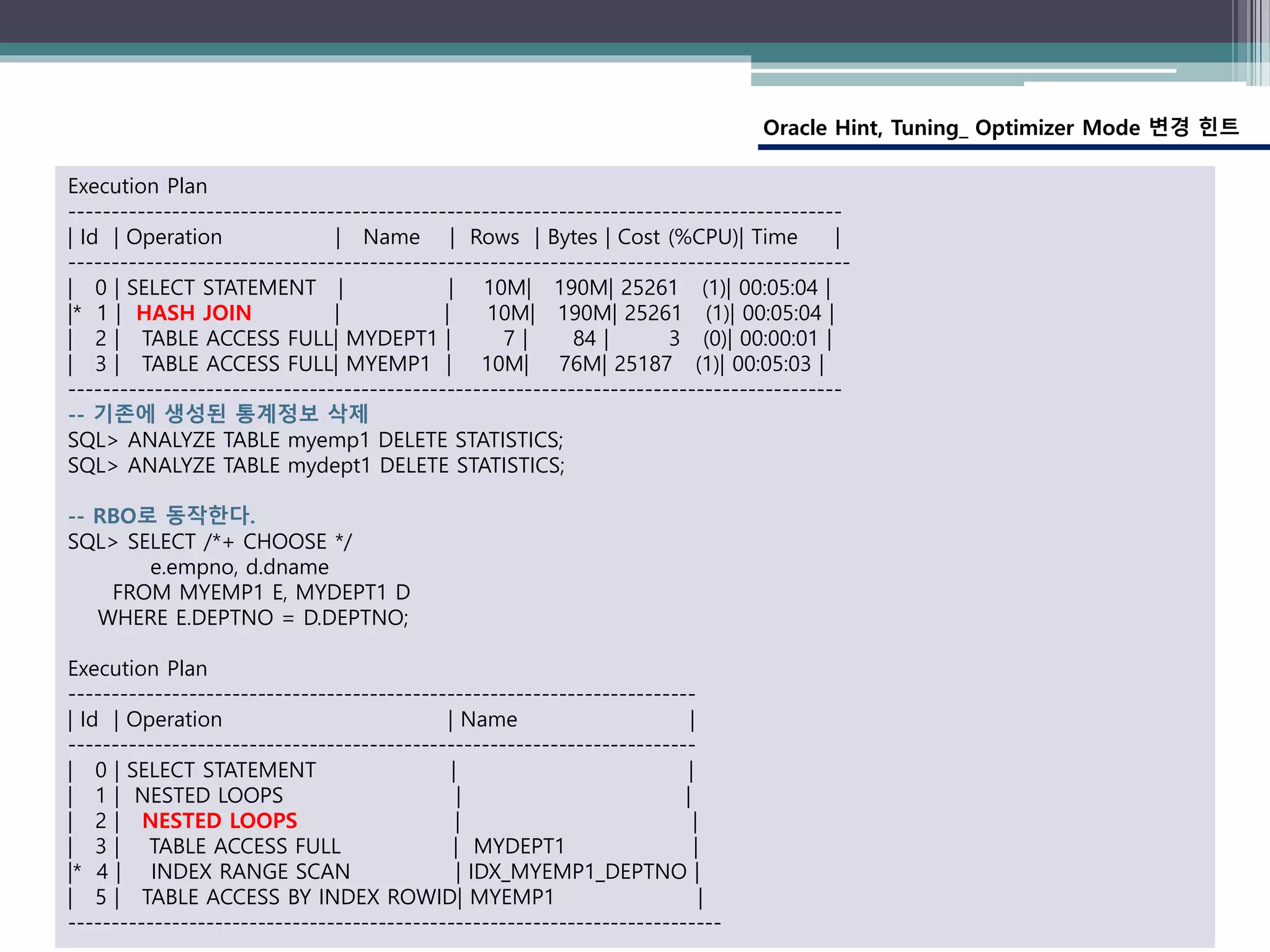Click 'WHERE E.DEPTNO = D.DEPTNO;' line
1270x952 pixels.
(253, 618)
